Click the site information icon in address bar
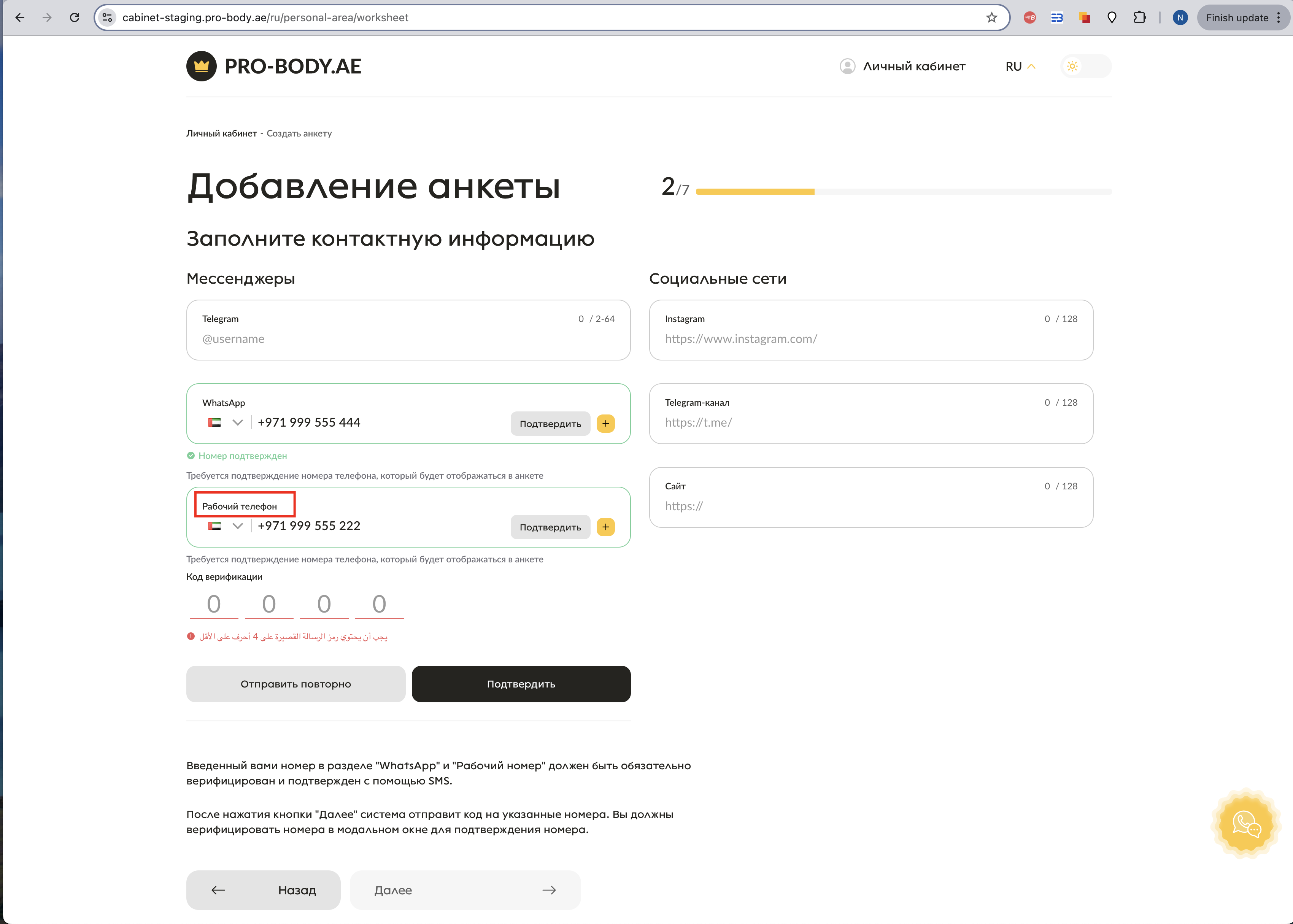 [x=108, y=17]
